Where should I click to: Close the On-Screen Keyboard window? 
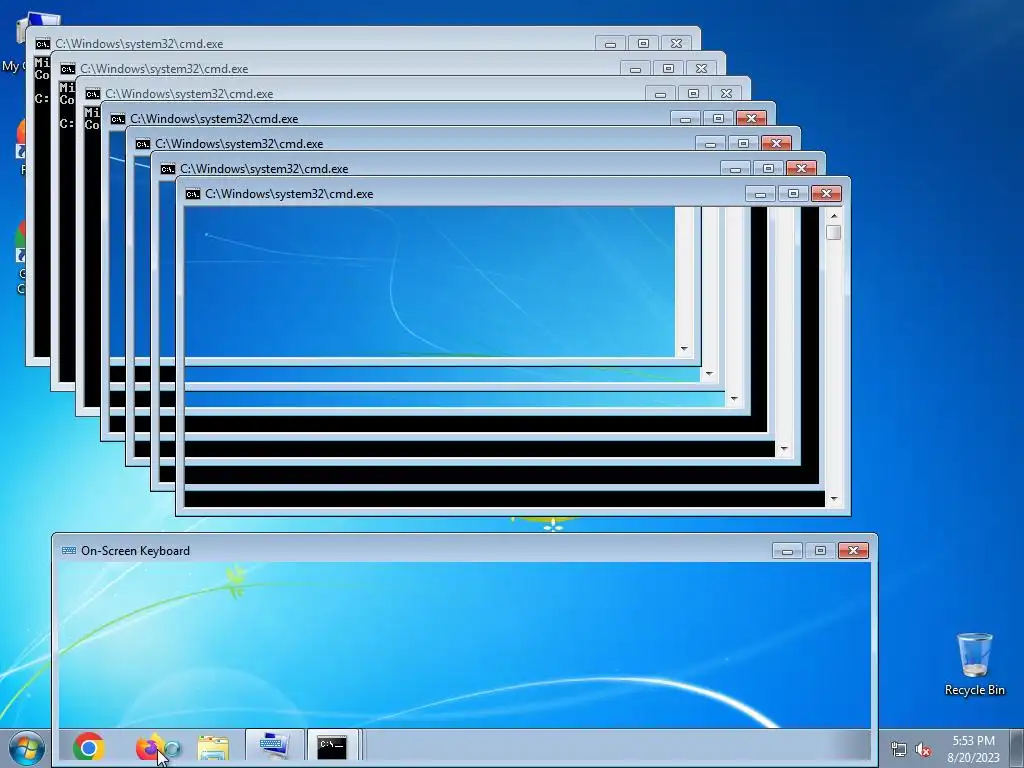853,551
